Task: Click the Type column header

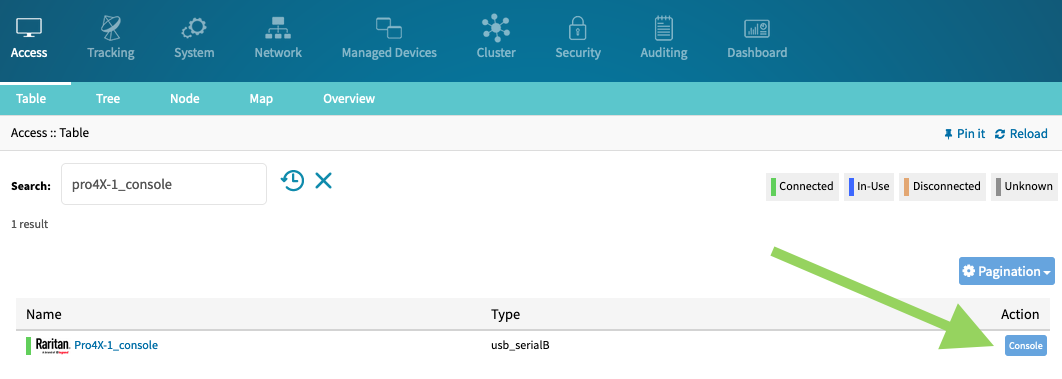Action: [505, 314]
